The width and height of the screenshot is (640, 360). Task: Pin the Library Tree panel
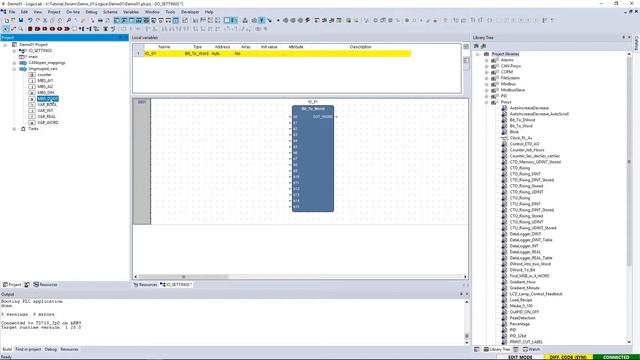tap(623, 38)
